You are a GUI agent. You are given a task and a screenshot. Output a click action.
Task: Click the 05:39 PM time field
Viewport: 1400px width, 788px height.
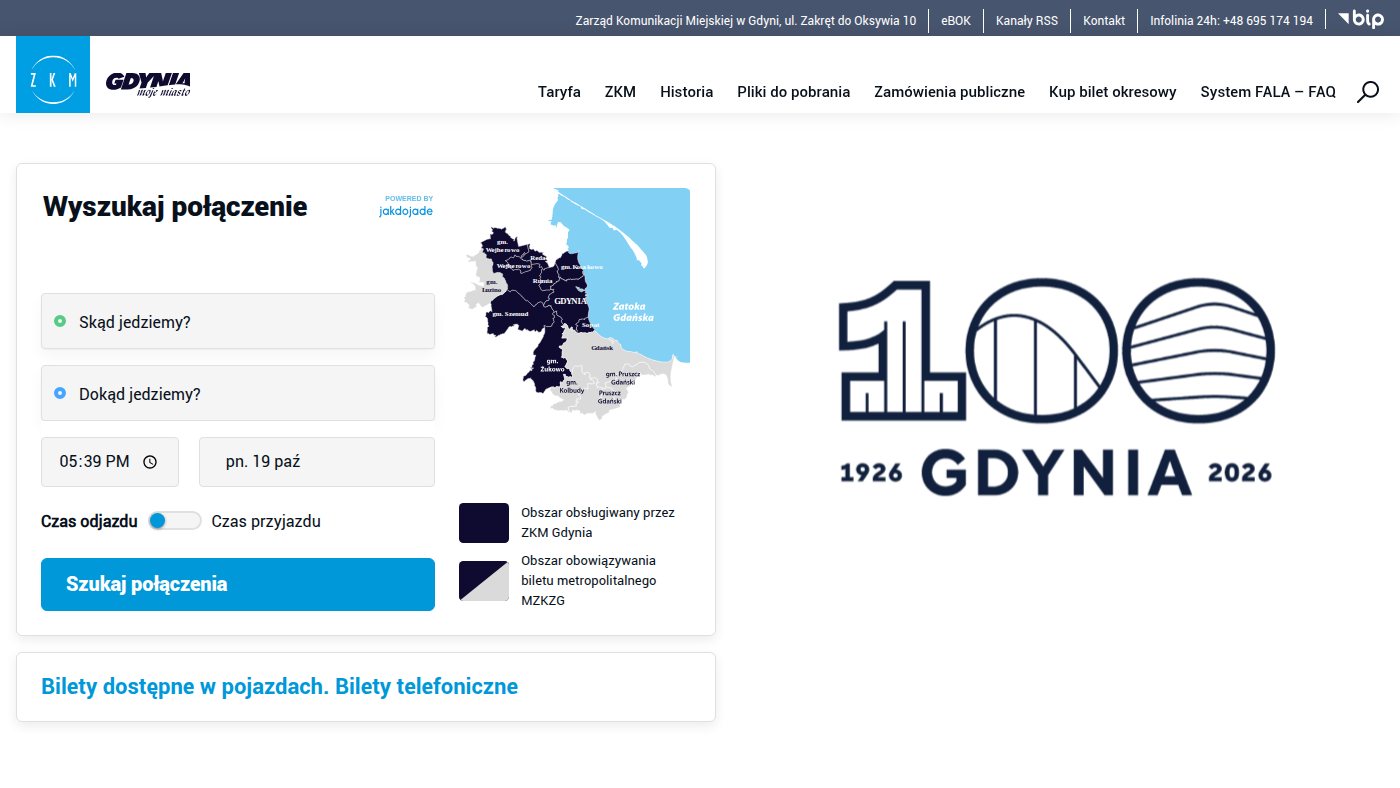[x=110, y=462]
